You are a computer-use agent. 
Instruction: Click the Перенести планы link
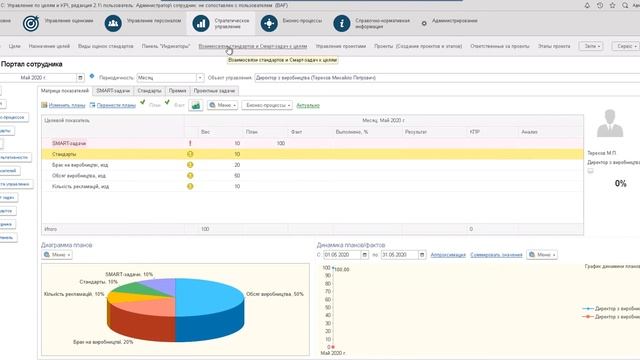pos(116,105)
